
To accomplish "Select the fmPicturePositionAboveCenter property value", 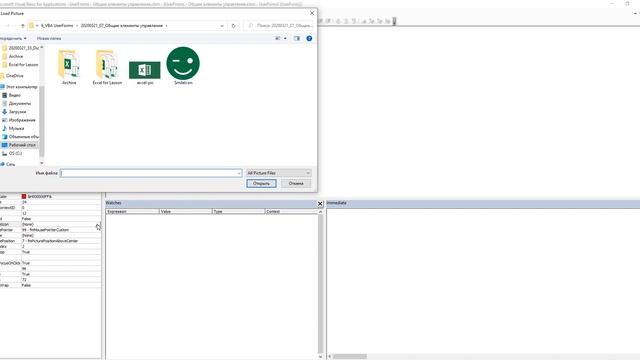I will click(60, 241).
